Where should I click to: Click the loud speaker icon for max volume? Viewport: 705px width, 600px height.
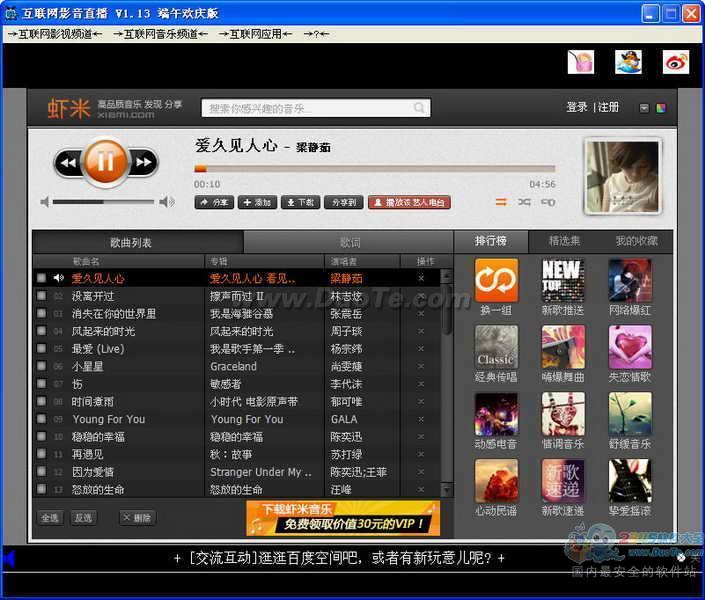coord(167,201)
